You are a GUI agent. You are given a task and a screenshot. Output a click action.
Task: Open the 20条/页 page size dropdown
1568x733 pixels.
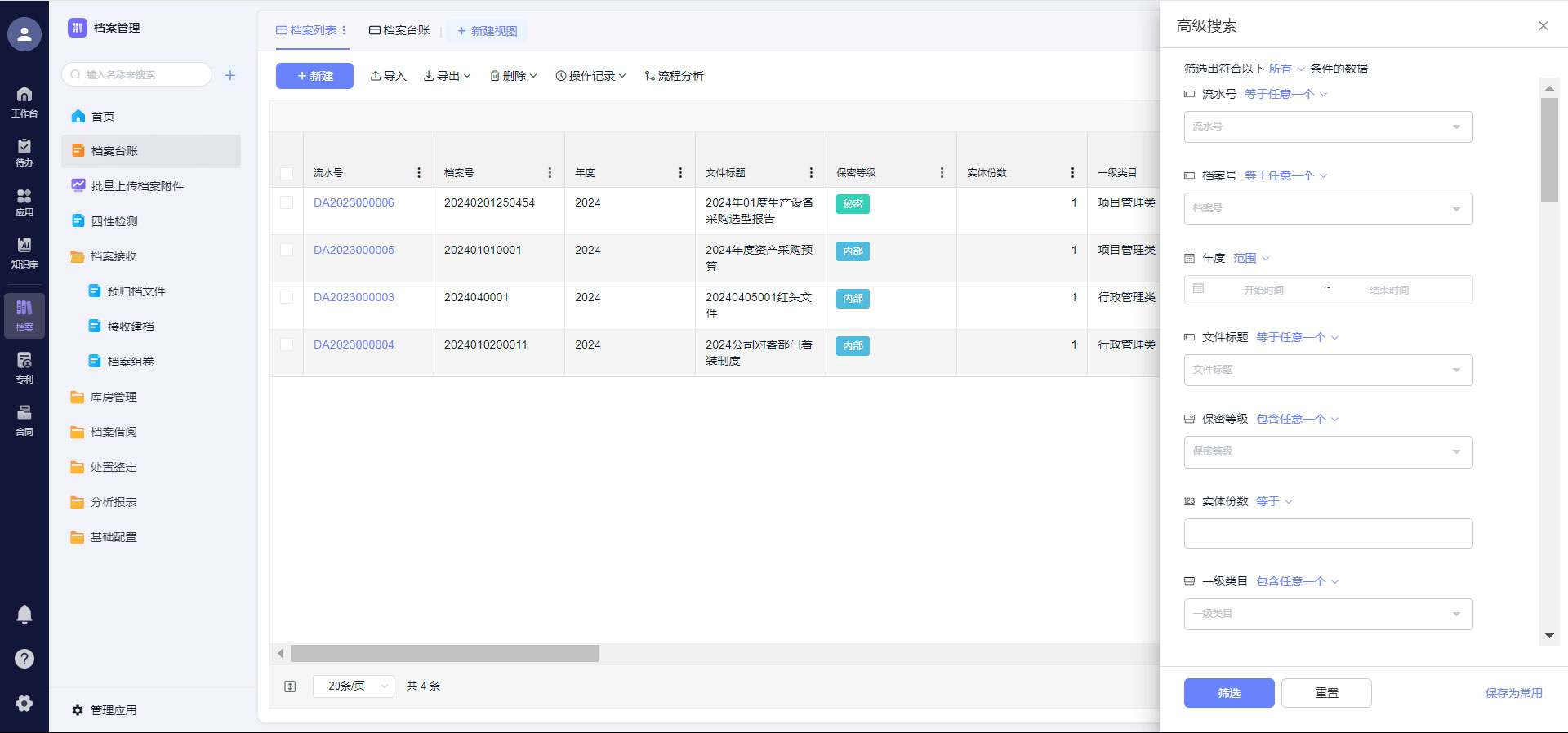(354, 686)
